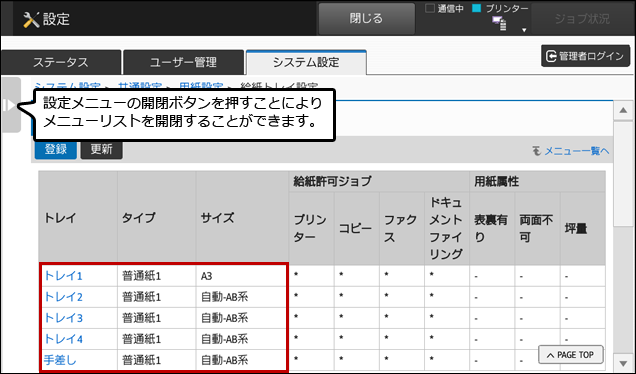Click the 給紙許可ジョブ column header
Screen dimensions: 636x374
point(379,181)
